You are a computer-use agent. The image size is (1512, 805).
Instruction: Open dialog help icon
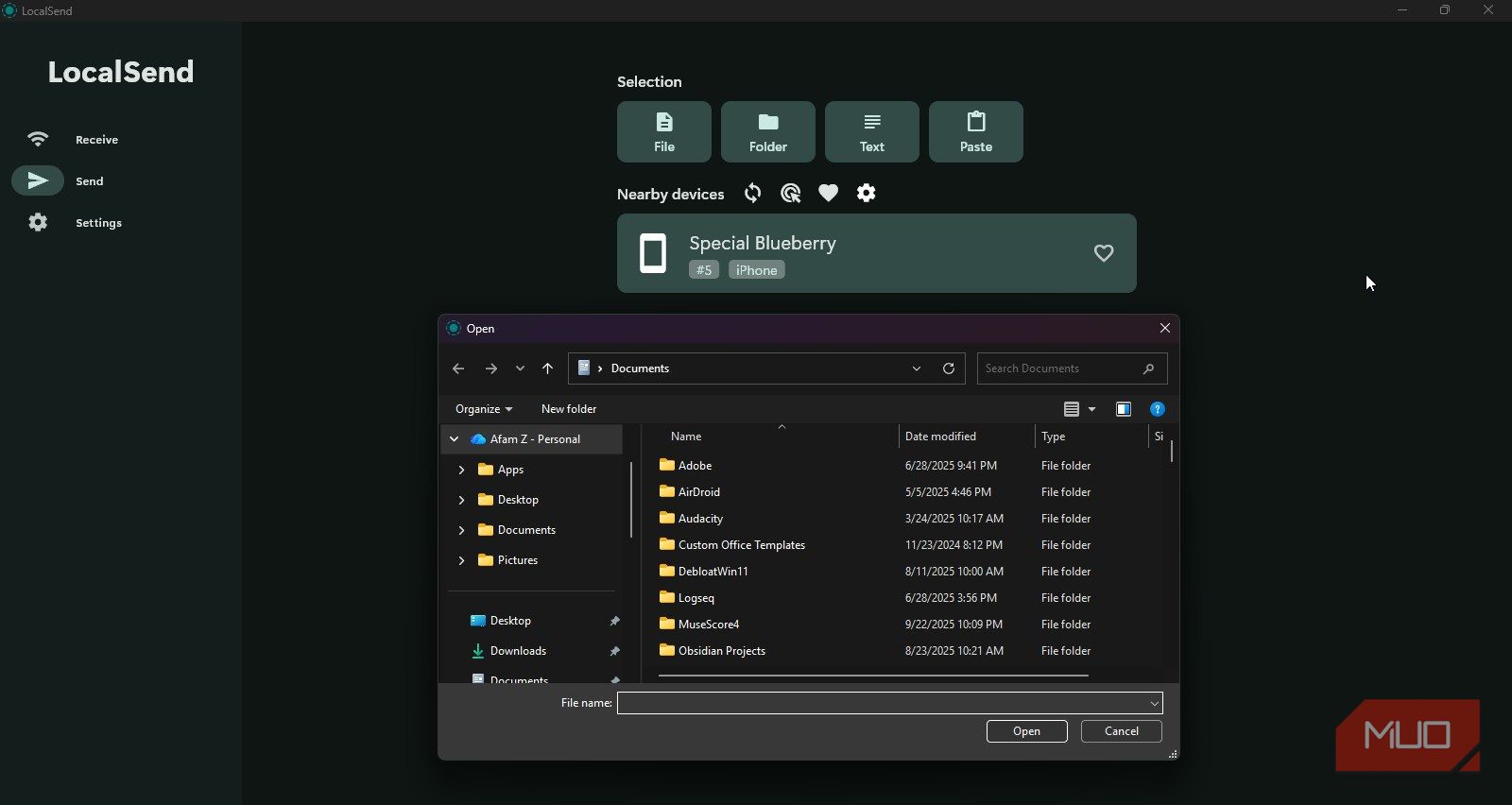click(x=1158, y=409)
